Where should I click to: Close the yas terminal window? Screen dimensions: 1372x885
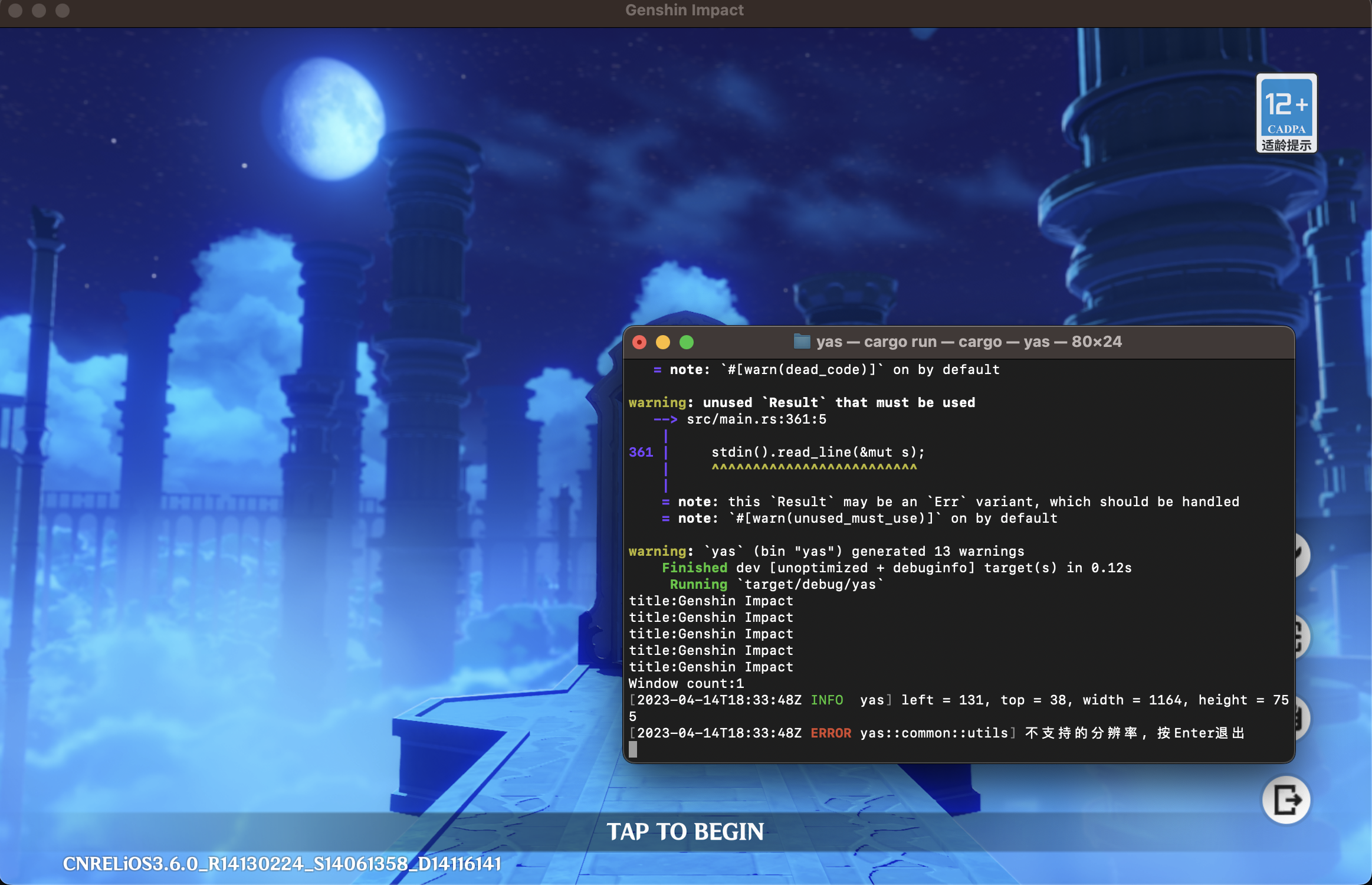pyautogui.click(x=639, y=342)
